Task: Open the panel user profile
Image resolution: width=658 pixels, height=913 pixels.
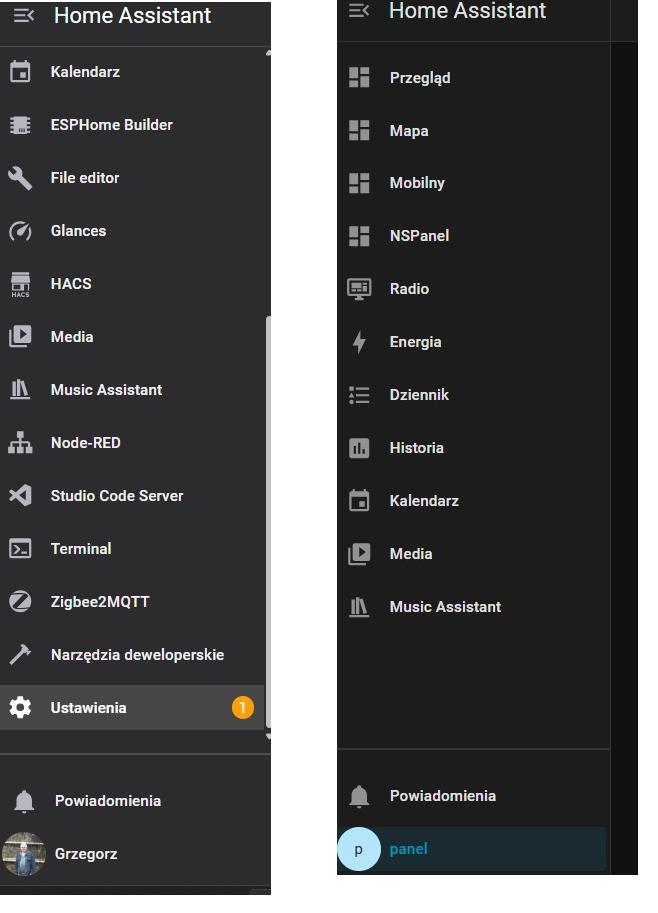Action: tap(408, 849)
